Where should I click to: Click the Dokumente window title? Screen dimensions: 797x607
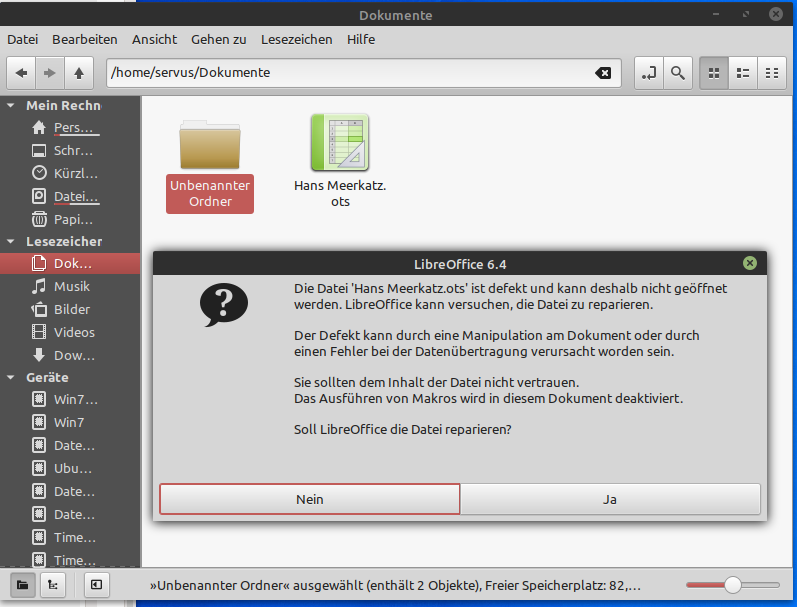tap(395, 15)
